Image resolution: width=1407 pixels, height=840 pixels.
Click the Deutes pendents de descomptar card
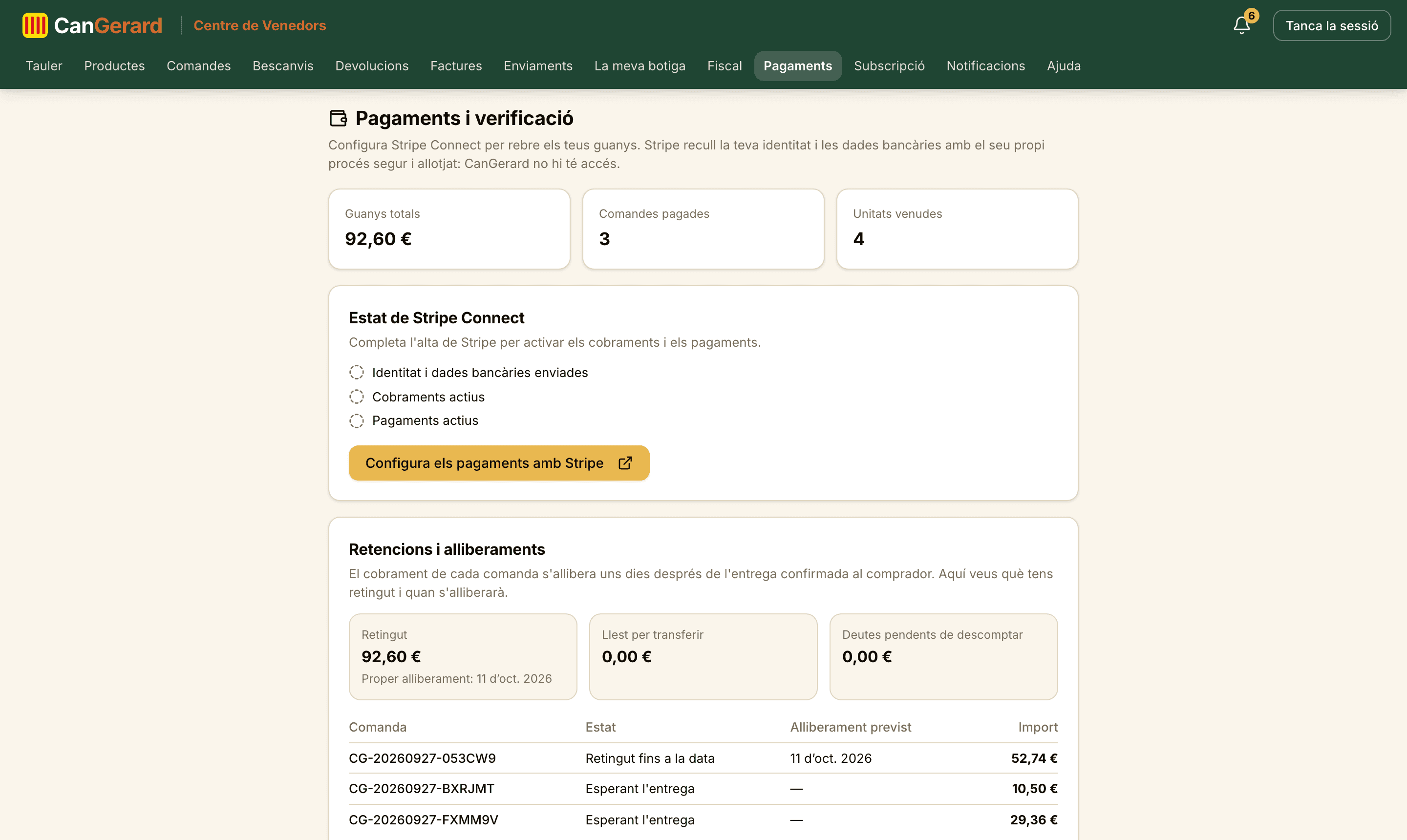point(944,656)
